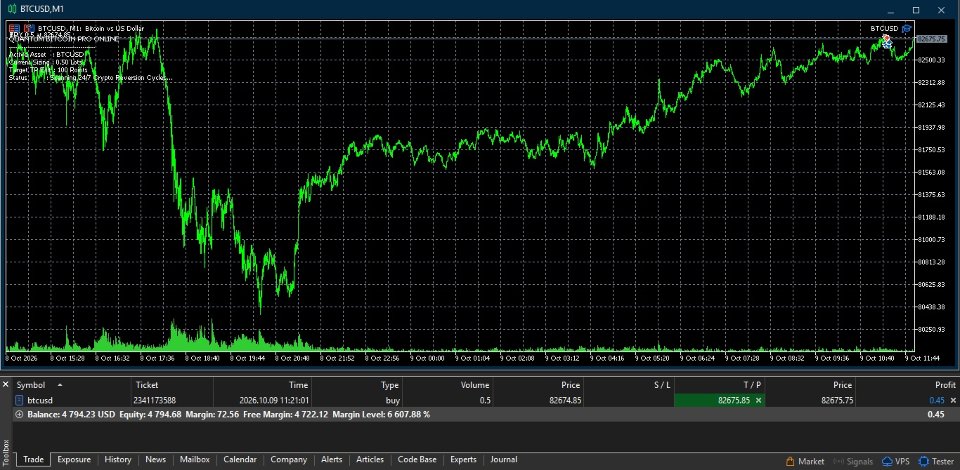Open the Articles tab
960x470 pixels.
tap(370, 460)
